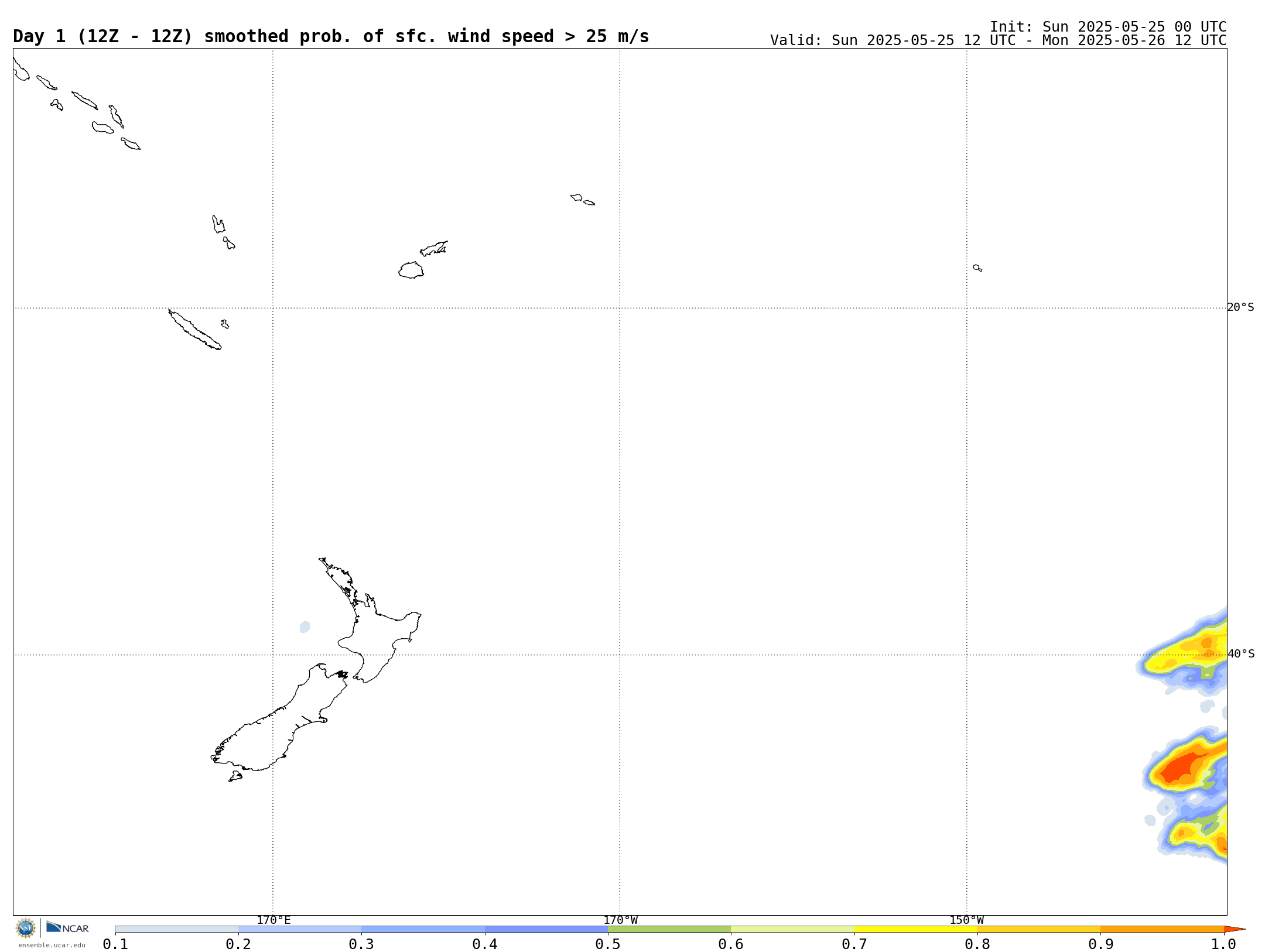Click Fiji's Viti Levu island outline
Viewport: 1265px width, 952px height.
pyautogui.click(x=411, y=270)
